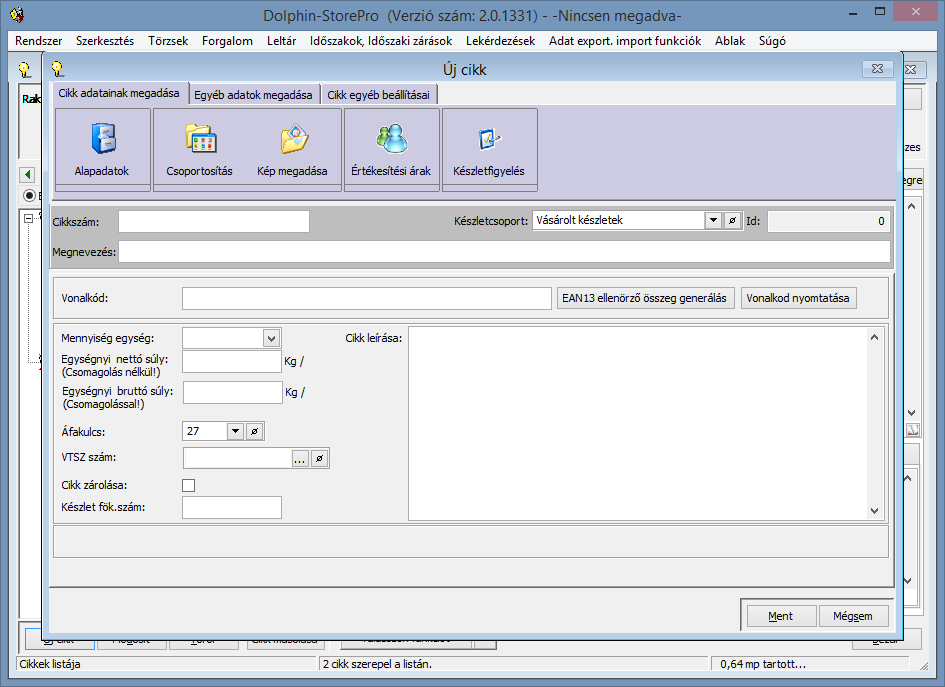Open the Leltár menu
The width and height of the screenshot is (945, 687).
[x=281, y=41]
